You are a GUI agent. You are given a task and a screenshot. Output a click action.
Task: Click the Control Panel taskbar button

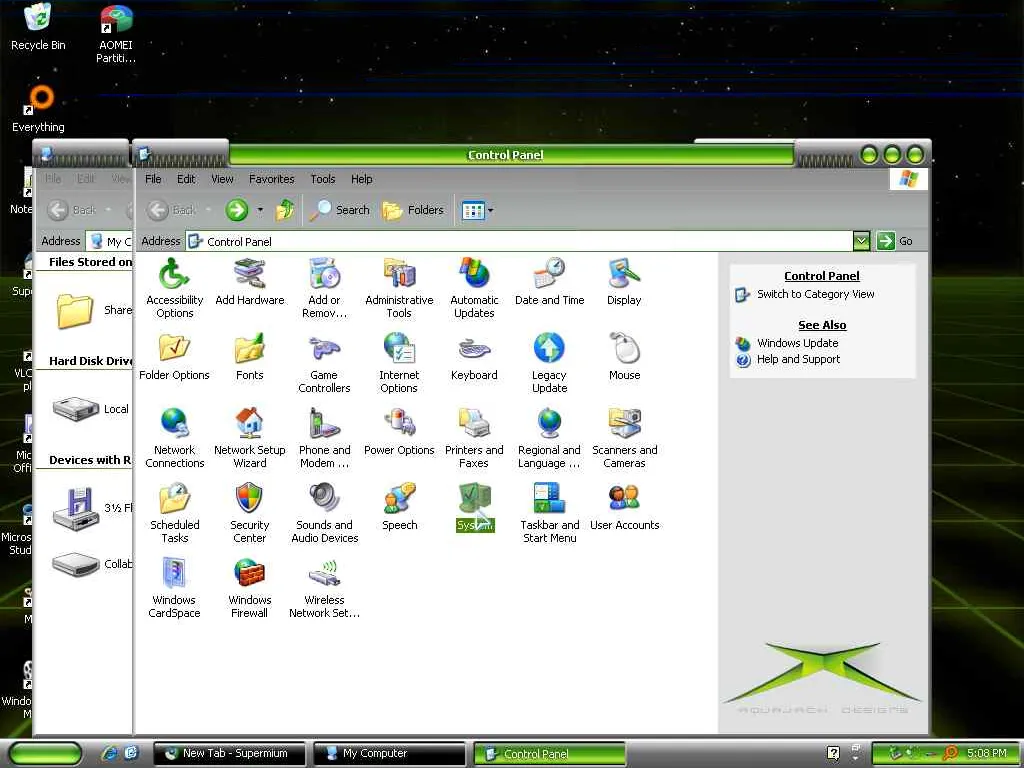pos(549,754)
